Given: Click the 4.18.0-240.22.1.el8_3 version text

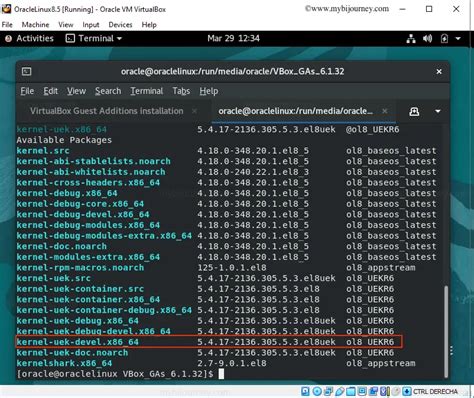Looking at the screenshot, I should (x=253, y=172).
